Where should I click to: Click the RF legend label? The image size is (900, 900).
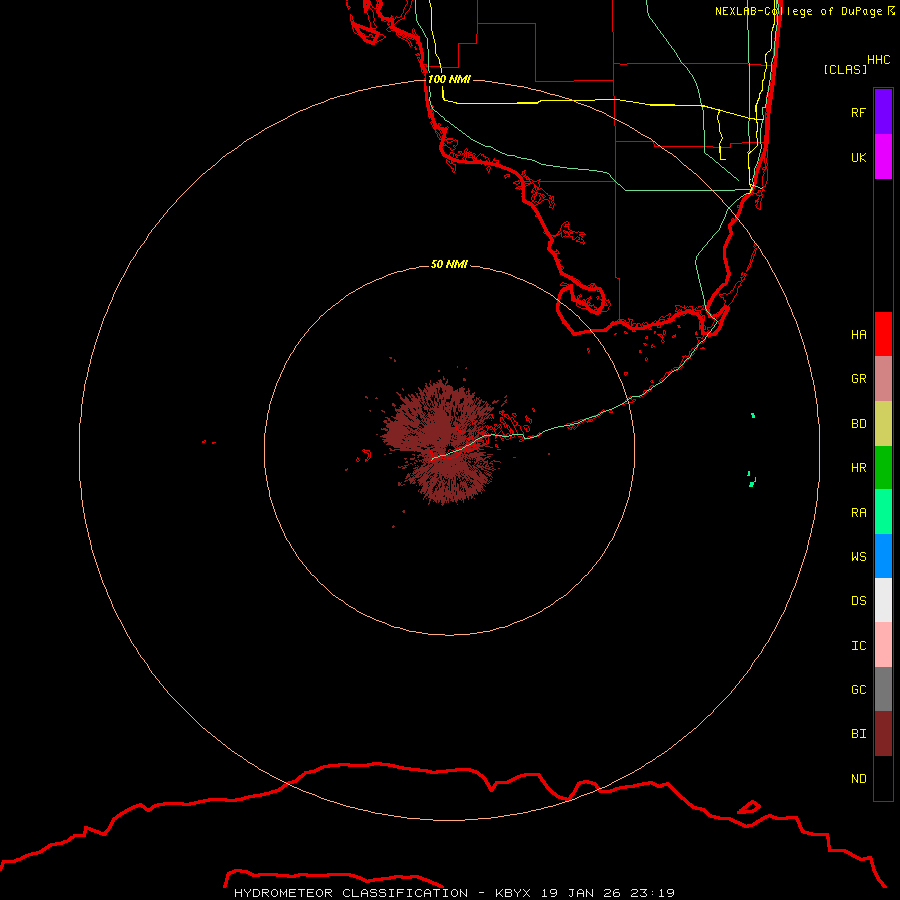click(858, 112)
